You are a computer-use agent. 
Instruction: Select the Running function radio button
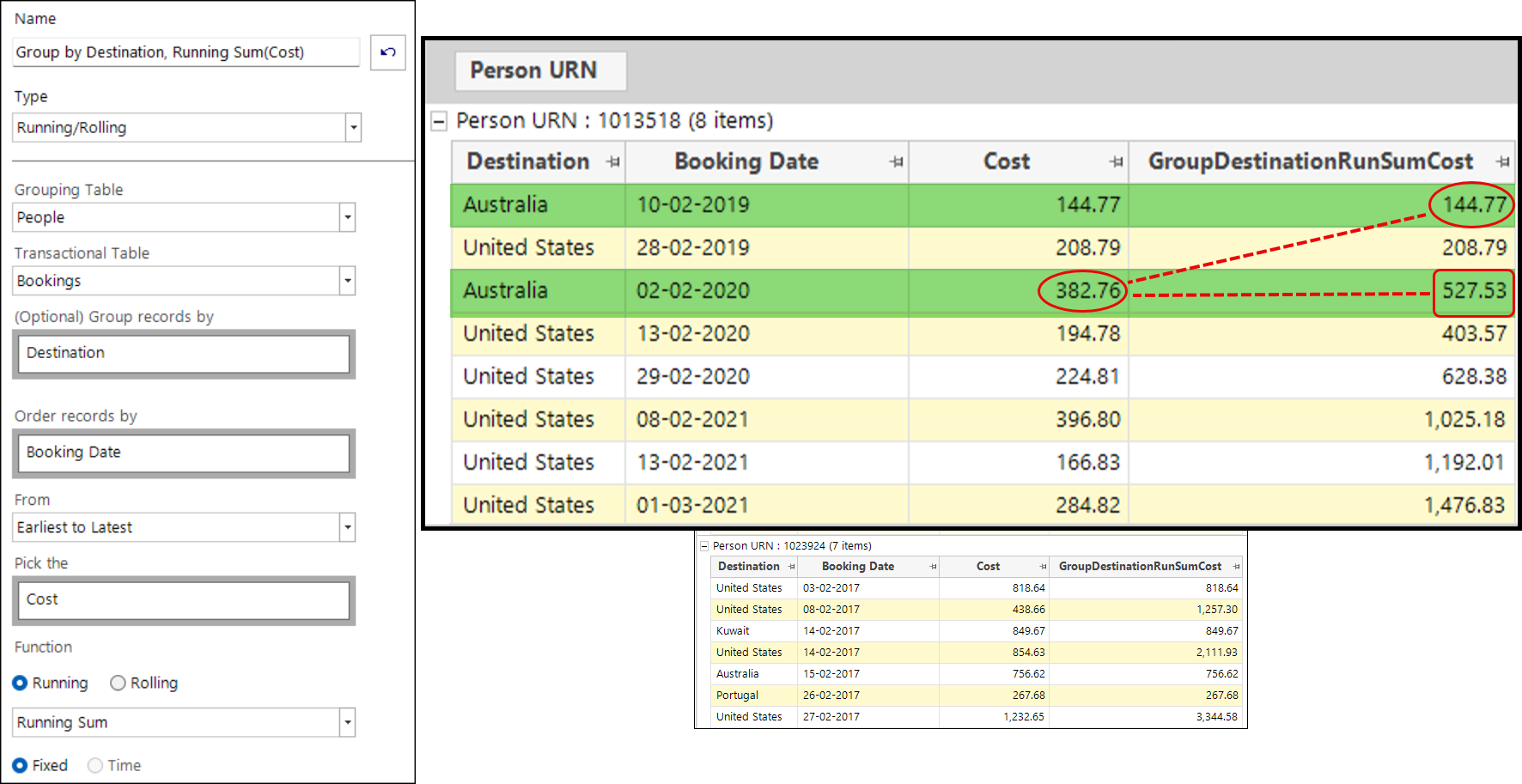[20, 683]
